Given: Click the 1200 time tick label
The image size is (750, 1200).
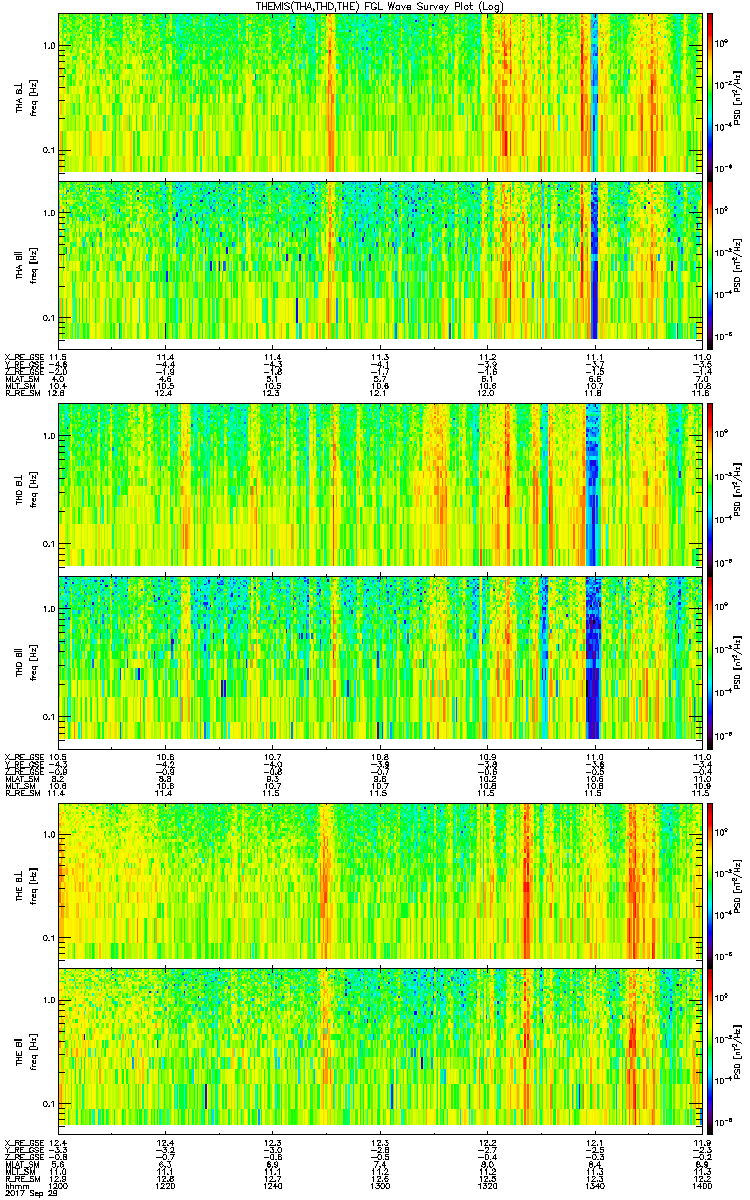Looking at the screenshot, I should [x=59, y=1186].
